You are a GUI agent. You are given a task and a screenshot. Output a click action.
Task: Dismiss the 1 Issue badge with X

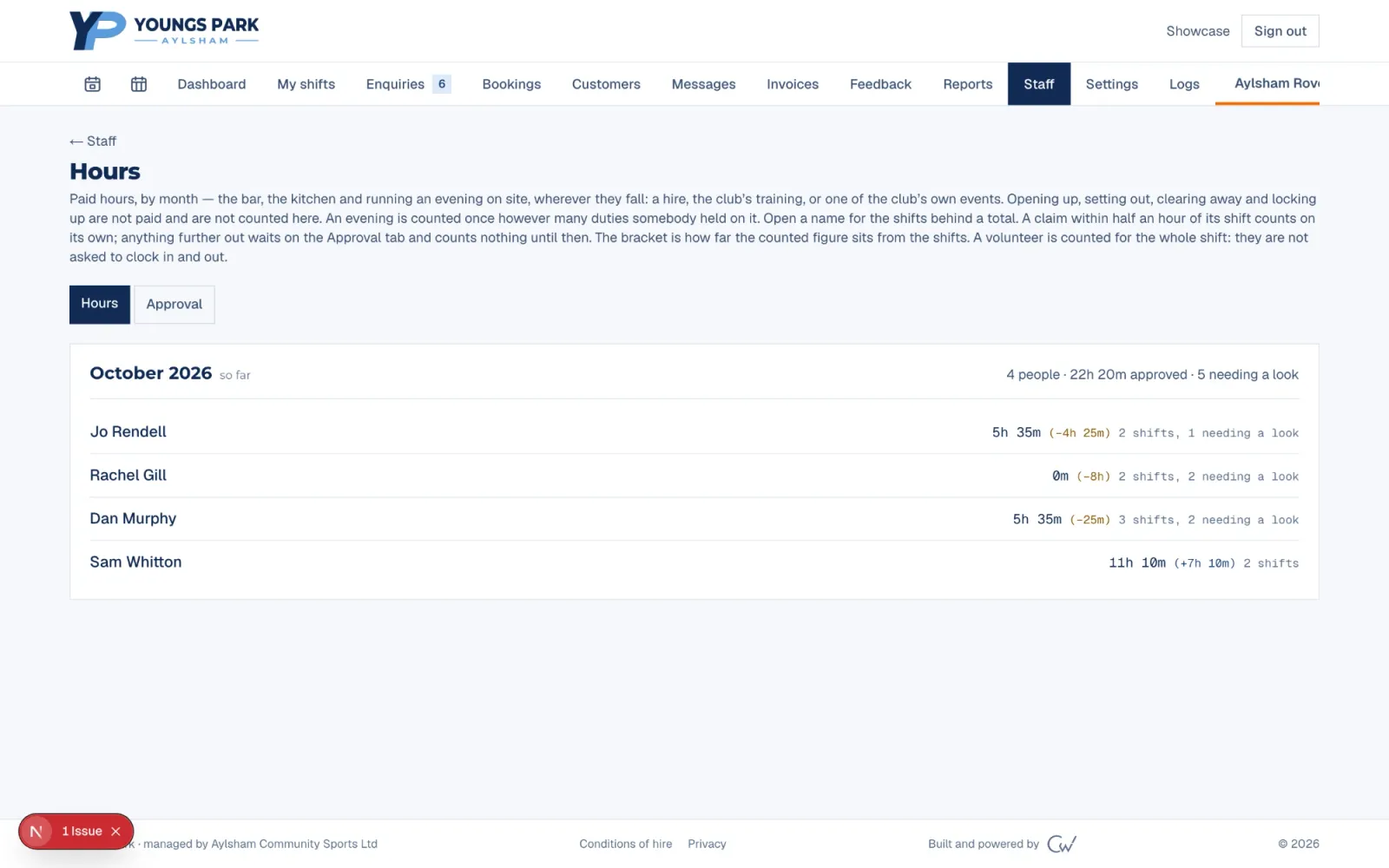(x=115, y=832)
